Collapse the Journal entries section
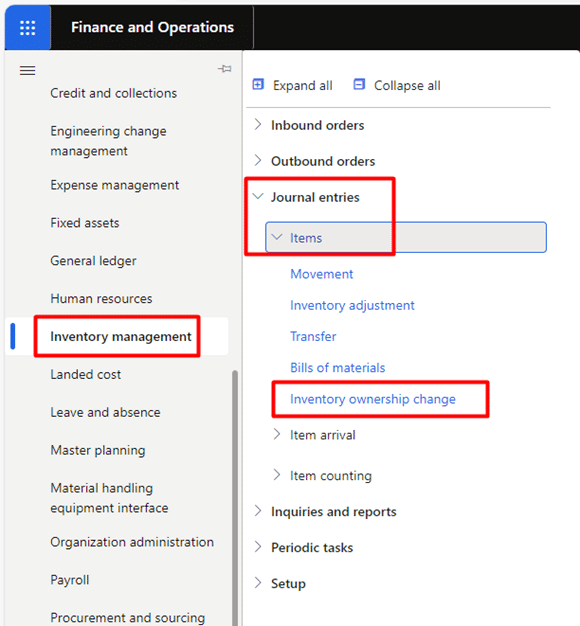Viewport: 580px width, 626px height. click(307, 197)
